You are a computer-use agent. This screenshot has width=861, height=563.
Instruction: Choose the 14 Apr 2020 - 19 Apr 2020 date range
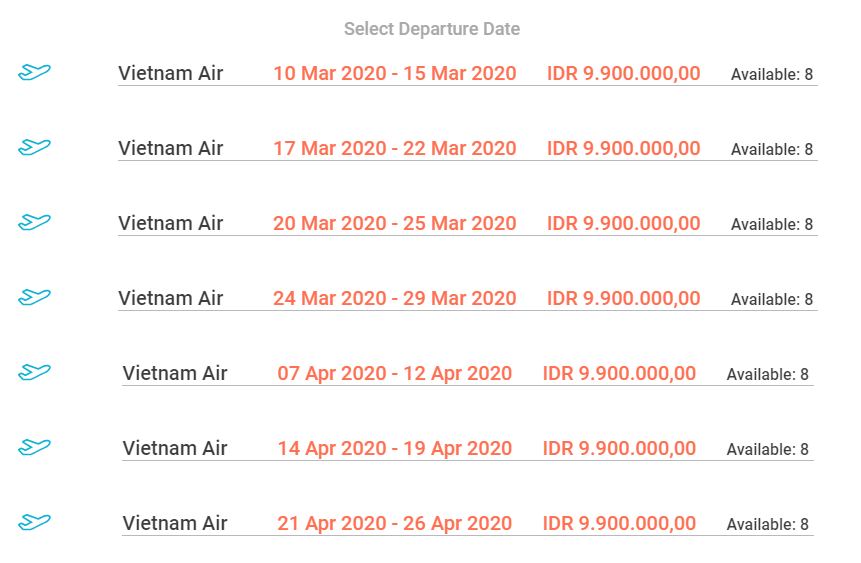[395, 448]
